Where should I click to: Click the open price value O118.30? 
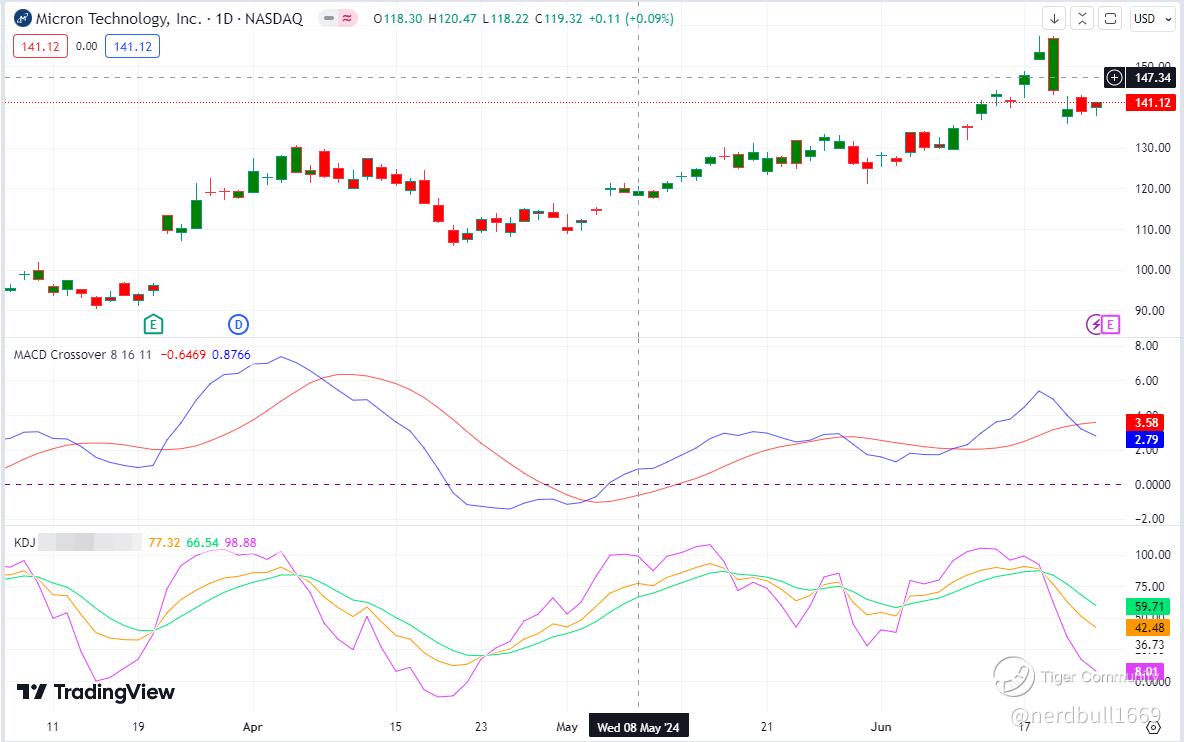point(398,19)
